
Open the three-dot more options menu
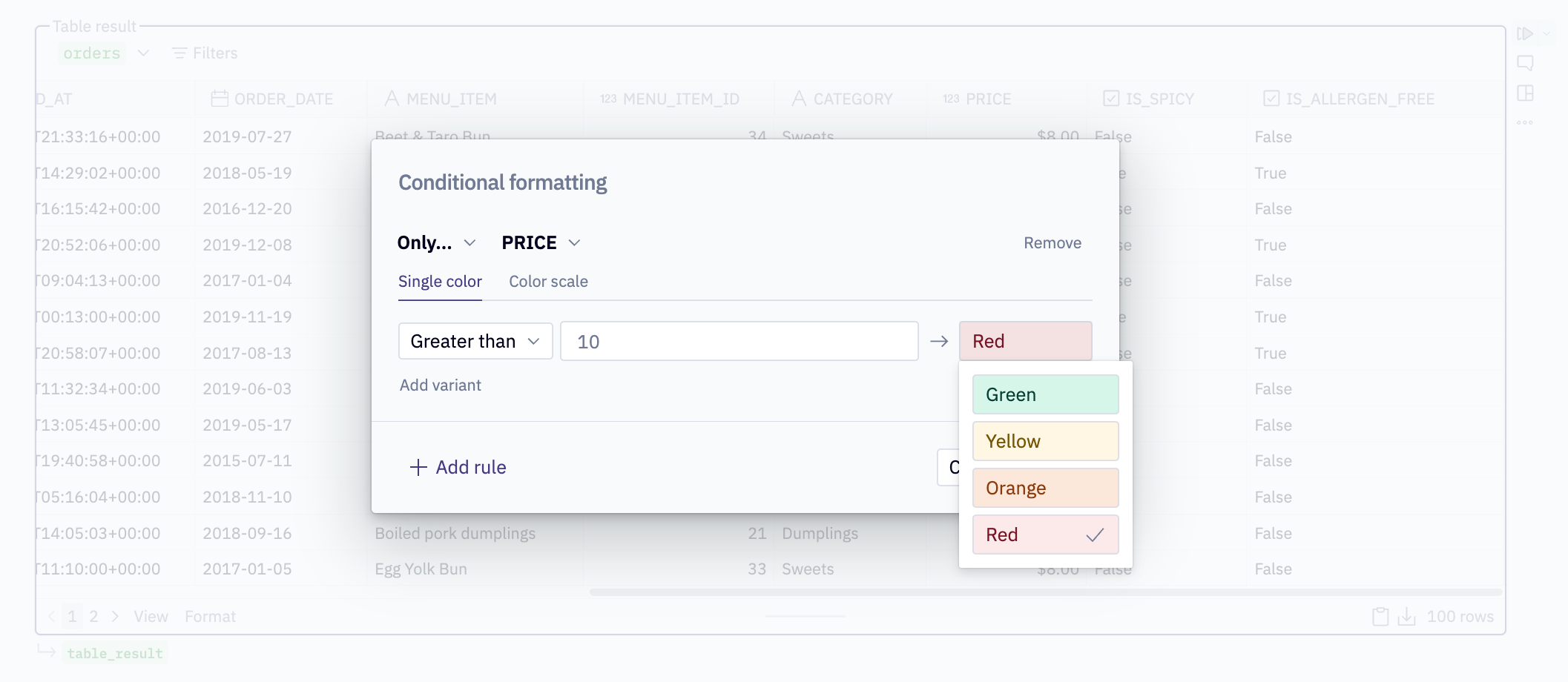click(x=1525, y=122)
